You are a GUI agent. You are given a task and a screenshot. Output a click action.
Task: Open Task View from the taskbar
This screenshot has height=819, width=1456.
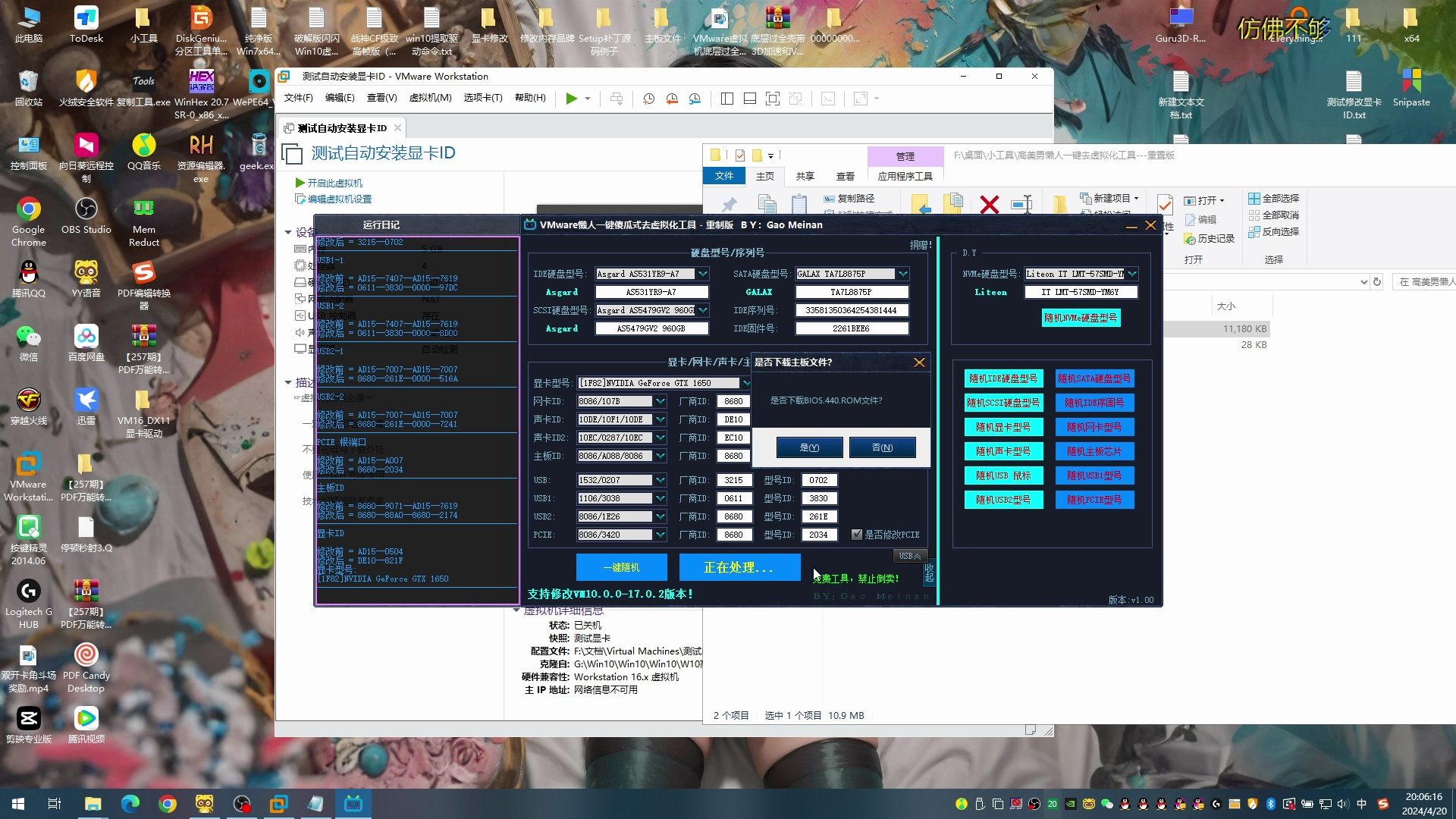(x=55, y=804)
